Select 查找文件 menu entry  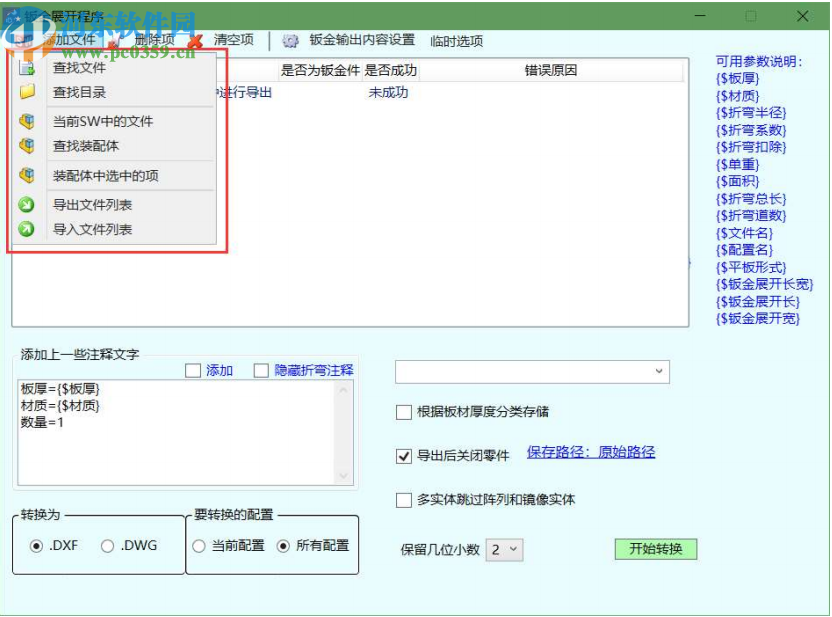(79, 68)
